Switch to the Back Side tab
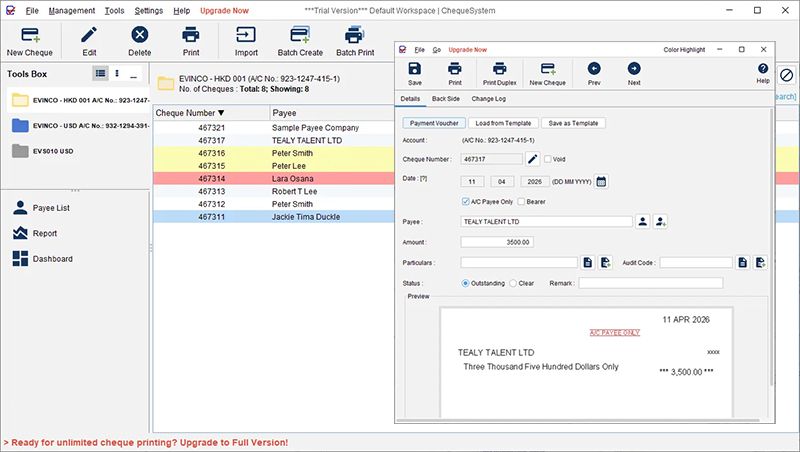 pos(446,98)
